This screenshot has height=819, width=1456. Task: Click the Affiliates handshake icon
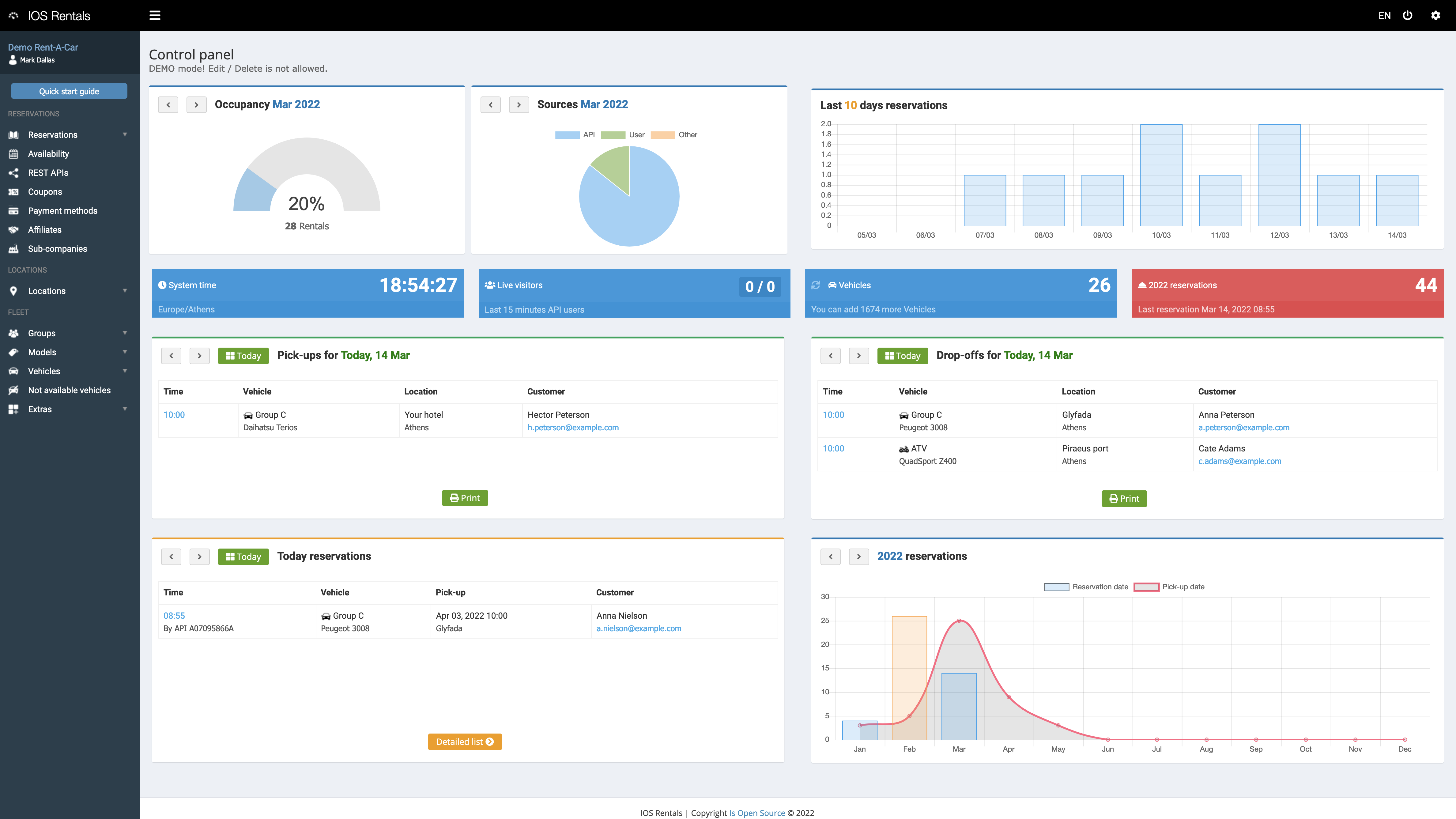13,230
